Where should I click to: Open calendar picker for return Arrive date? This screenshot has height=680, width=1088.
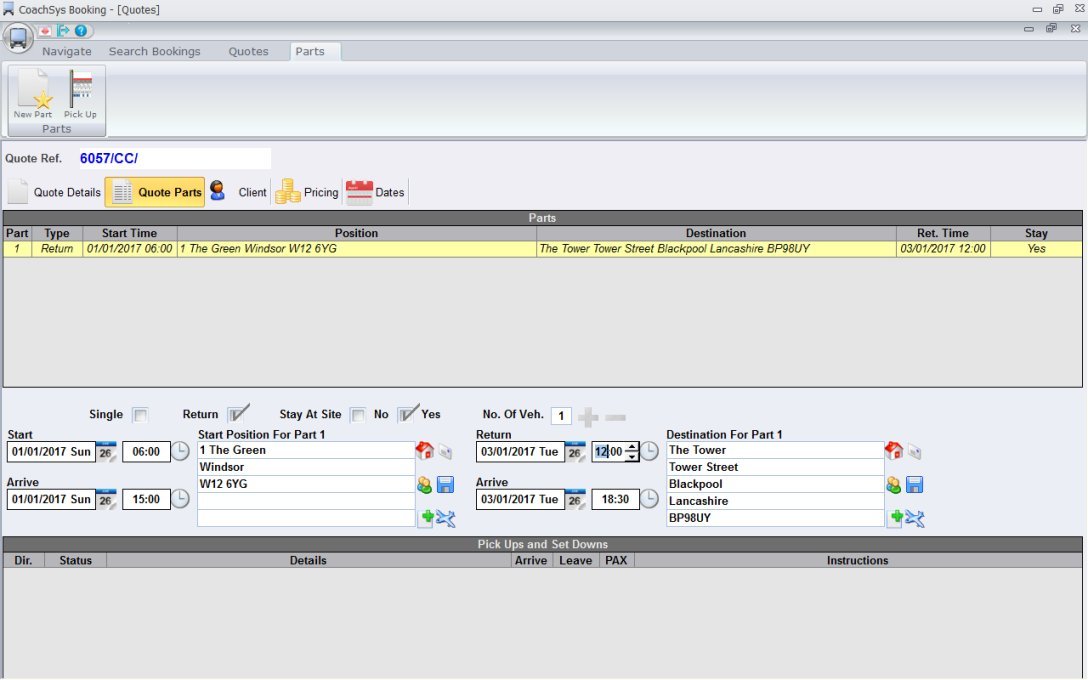coord(575,500)
